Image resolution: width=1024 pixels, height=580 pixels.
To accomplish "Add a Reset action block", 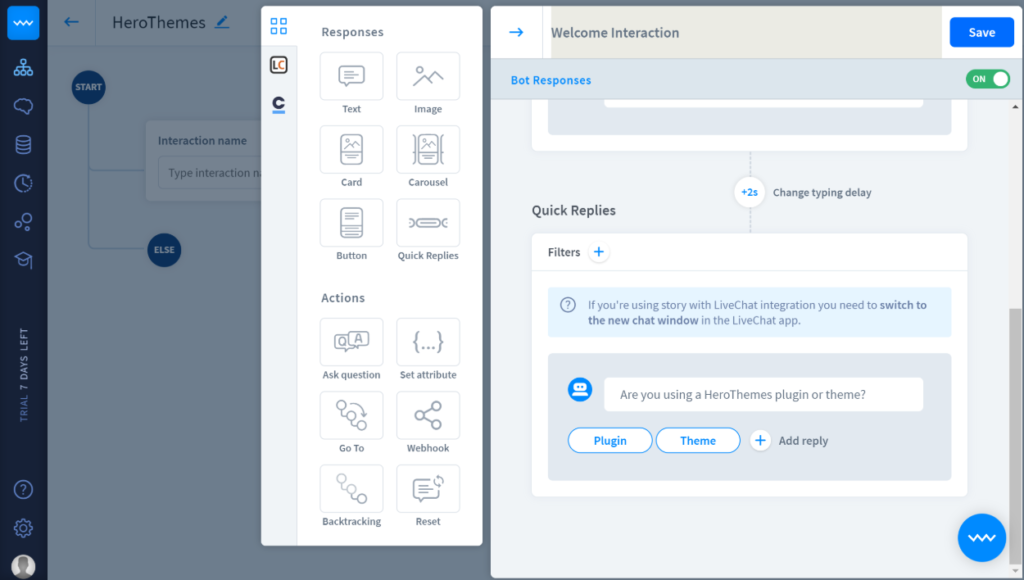I will point(428,489).
